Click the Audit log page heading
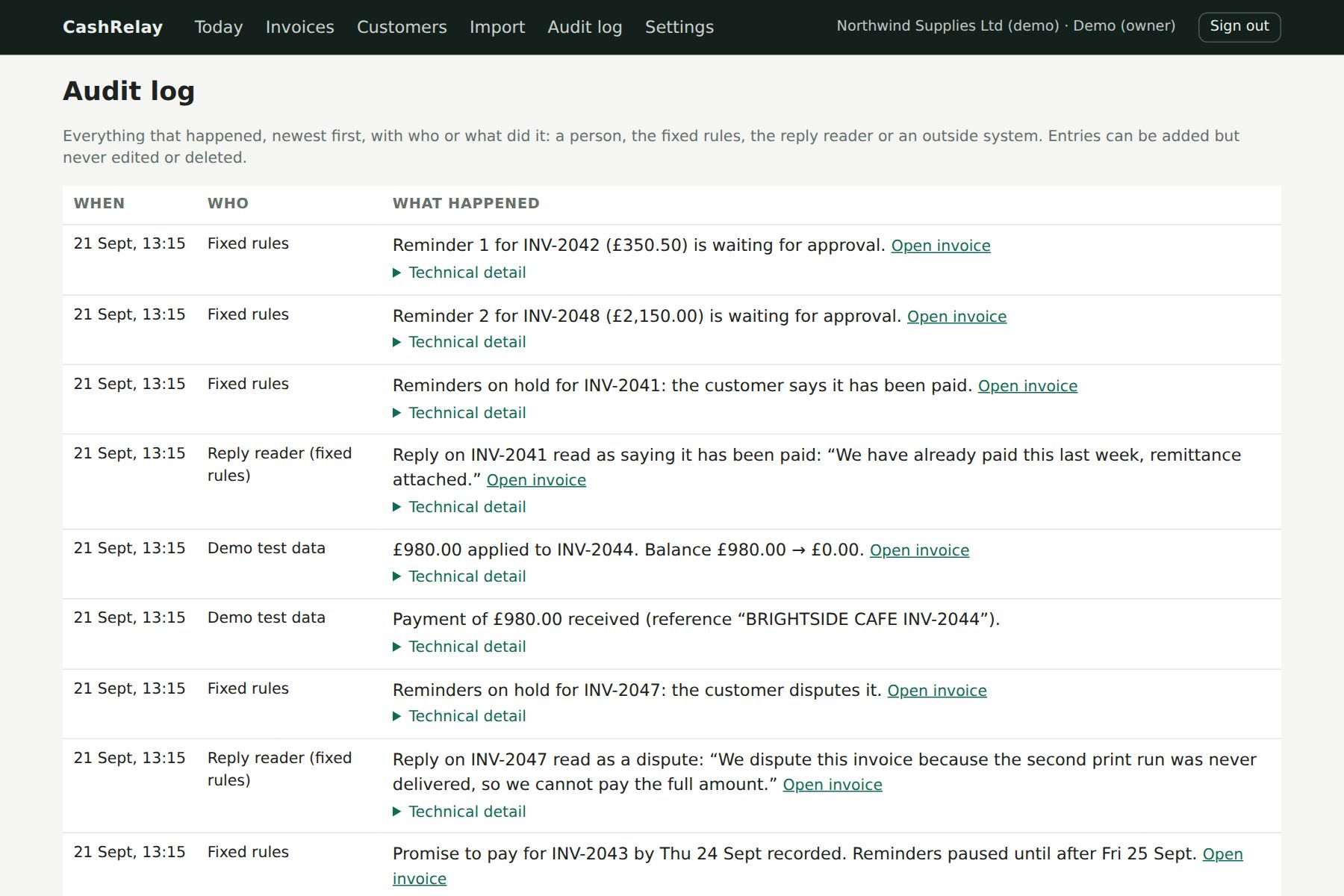The height and width of the screenshot is (896, 1344). point(128,91)
